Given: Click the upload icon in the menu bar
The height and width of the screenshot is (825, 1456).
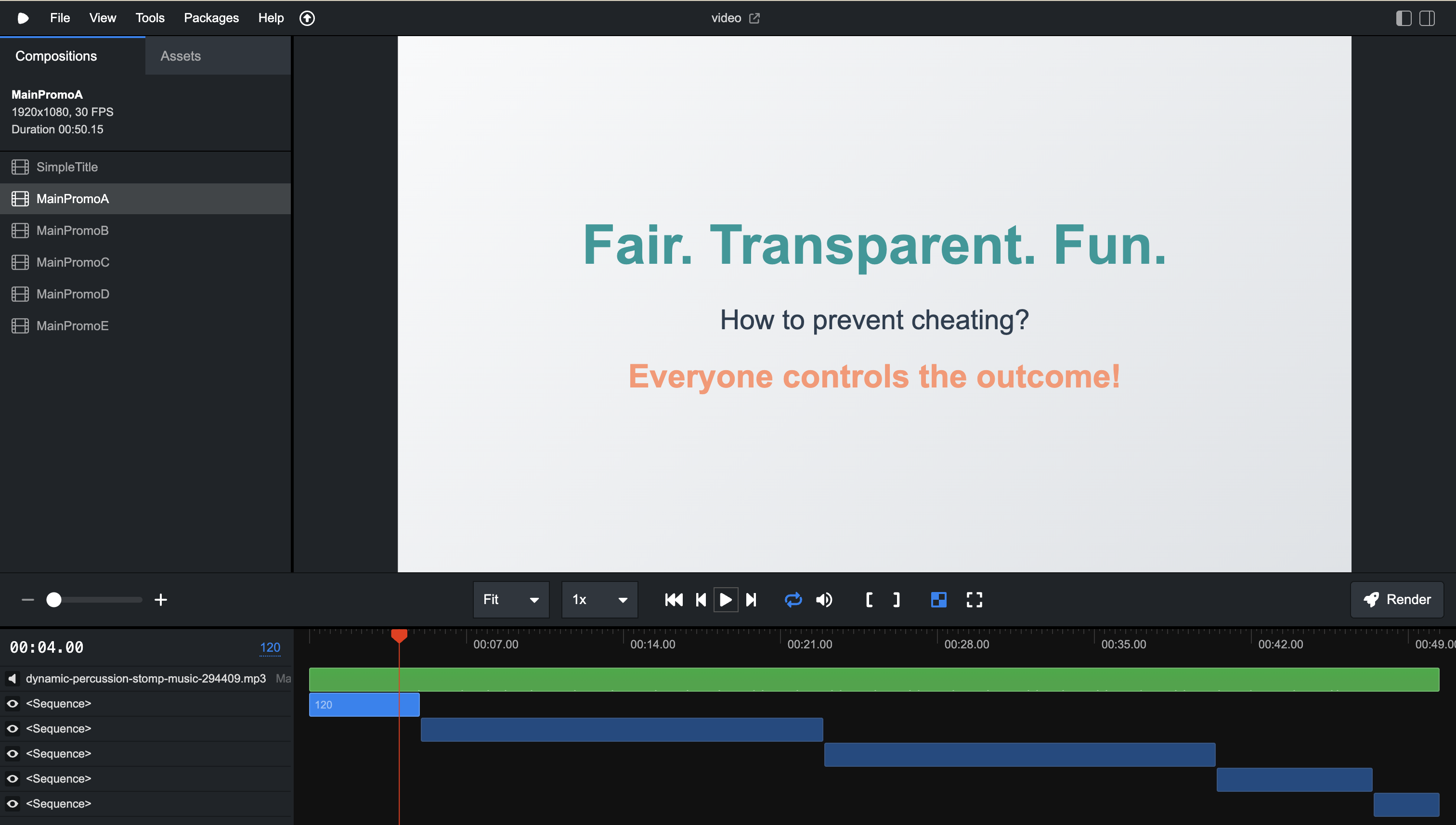Looking at the screenshot, I should pyautogui.click(x=307, y=17).
